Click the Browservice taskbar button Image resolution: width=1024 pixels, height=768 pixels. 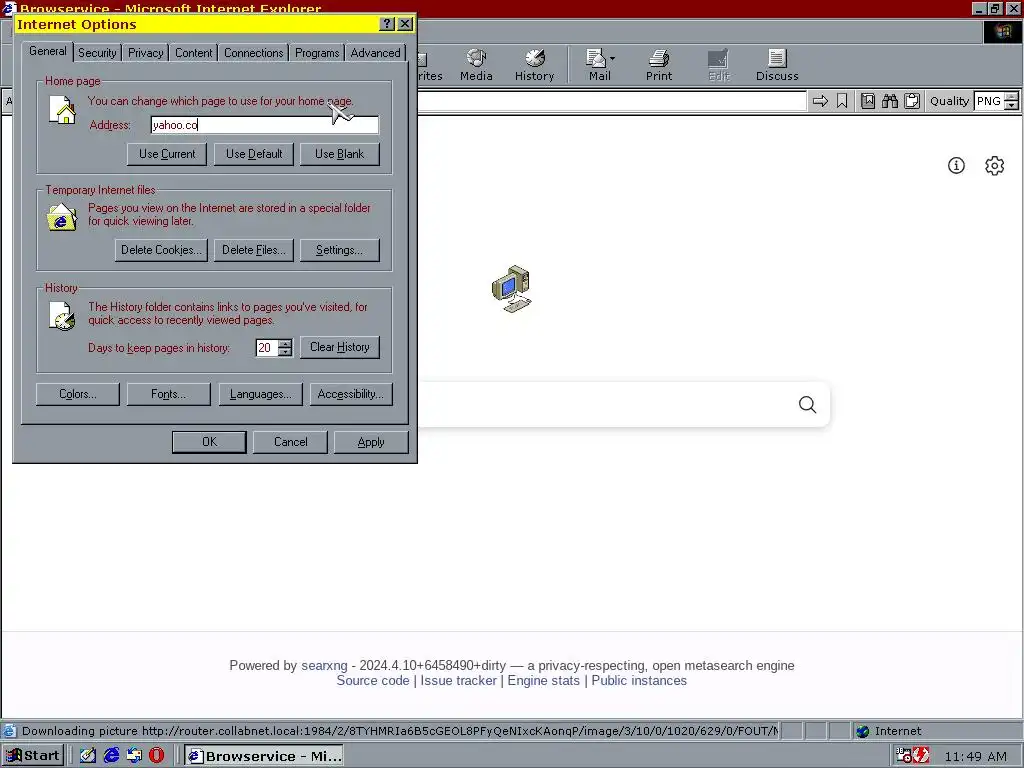pos(263,756)
